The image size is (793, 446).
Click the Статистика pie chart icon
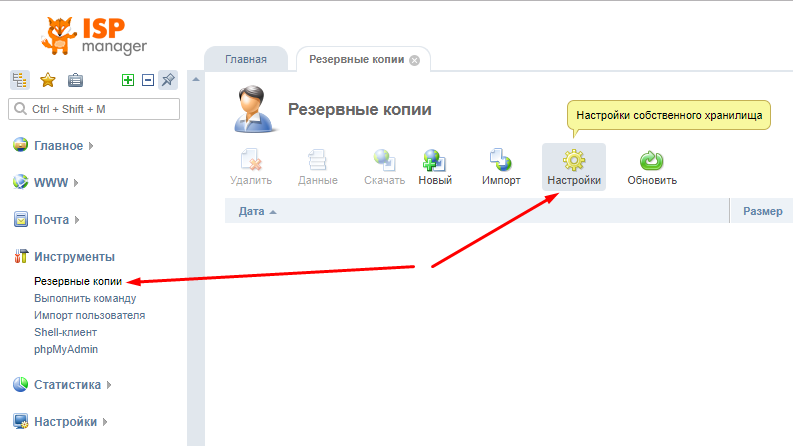coord(20,384)
